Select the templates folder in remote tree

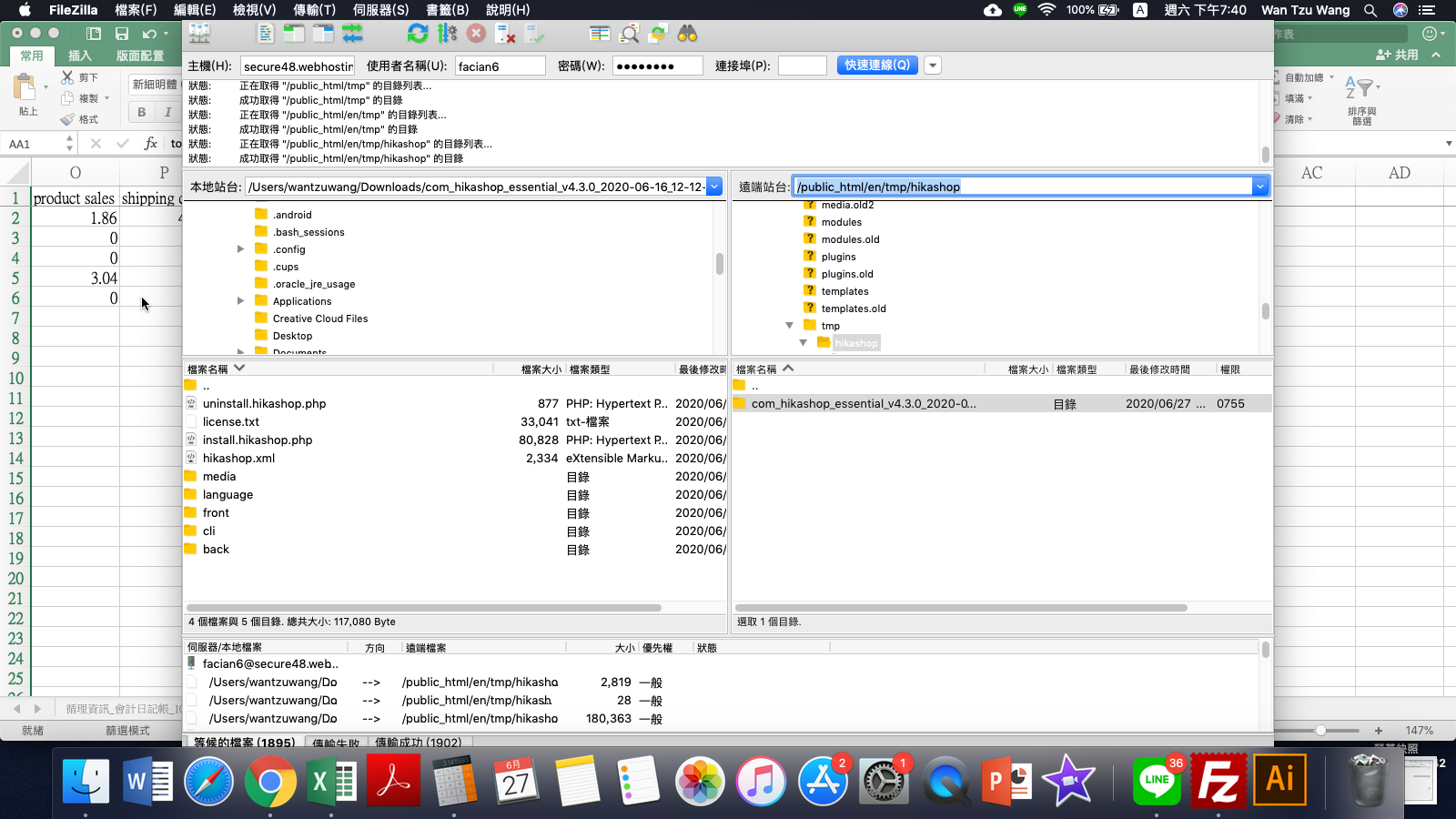pyautogui.click(x=844, y=291)
